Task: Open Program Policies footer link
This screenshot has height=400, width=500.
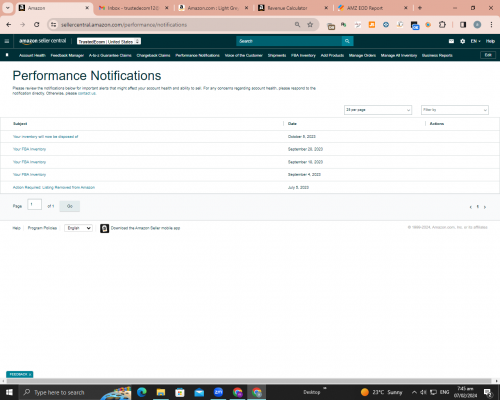Action: [x=42, y=228]
